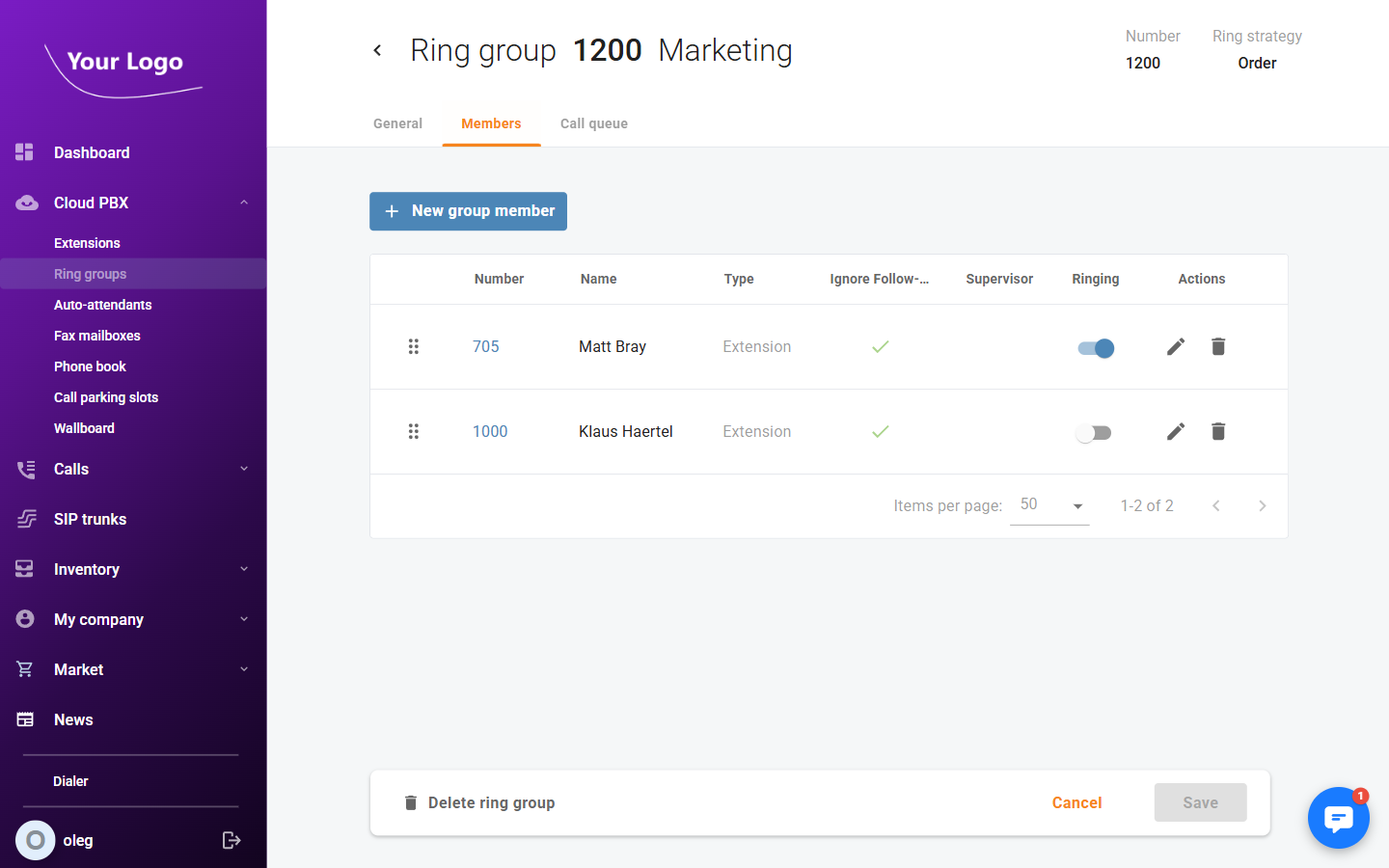The width and height of the screenshot is (1389, 868).
Task: Select the Calls icon in sidebar
Action: (25, 469)
